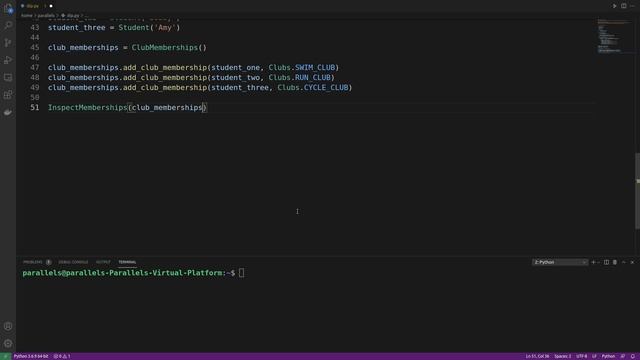Click 'InspectMemberships' on line 51

[x=88, y=107]
